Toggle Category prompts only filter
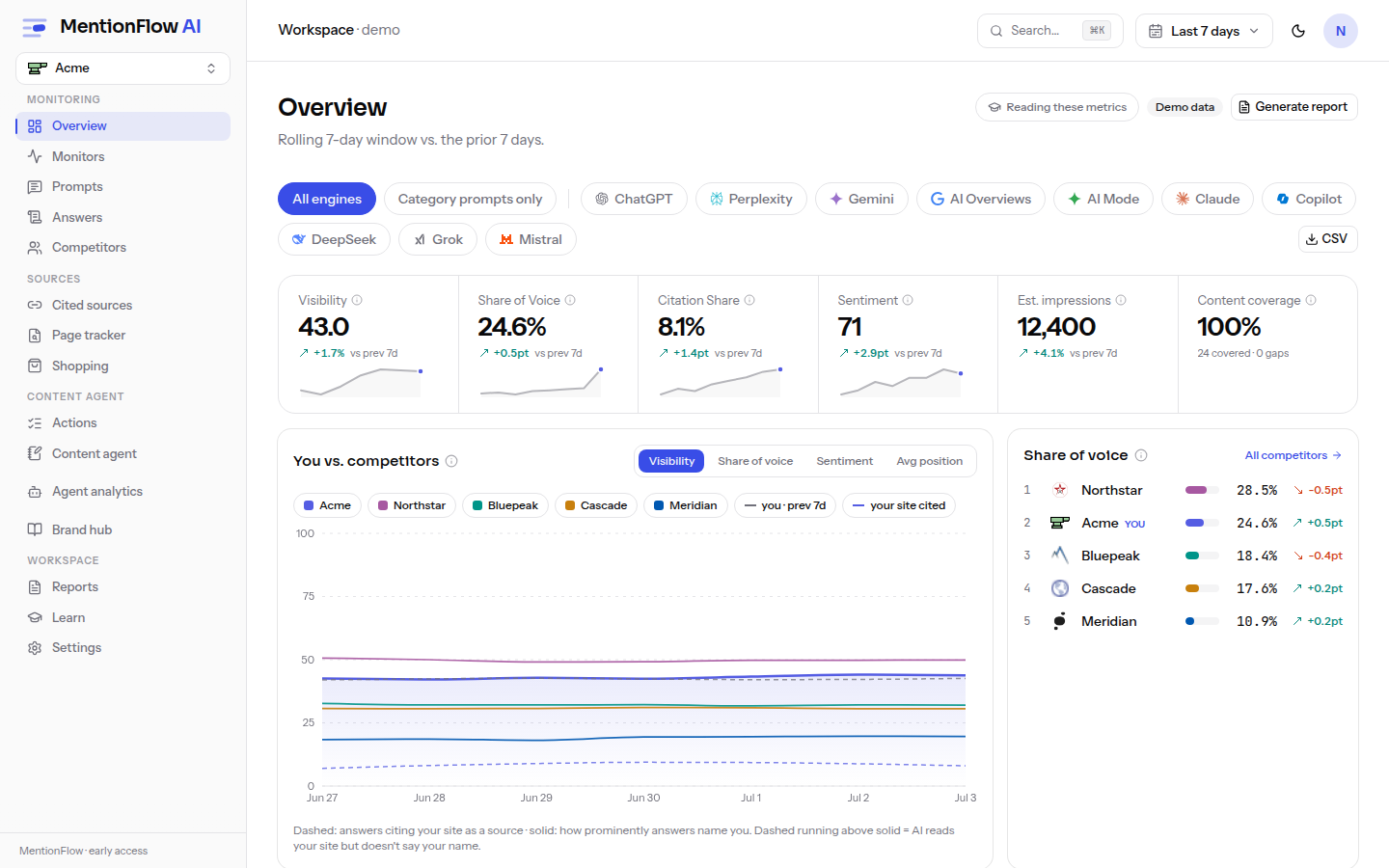1389x868 pixels. click(470, 199)
